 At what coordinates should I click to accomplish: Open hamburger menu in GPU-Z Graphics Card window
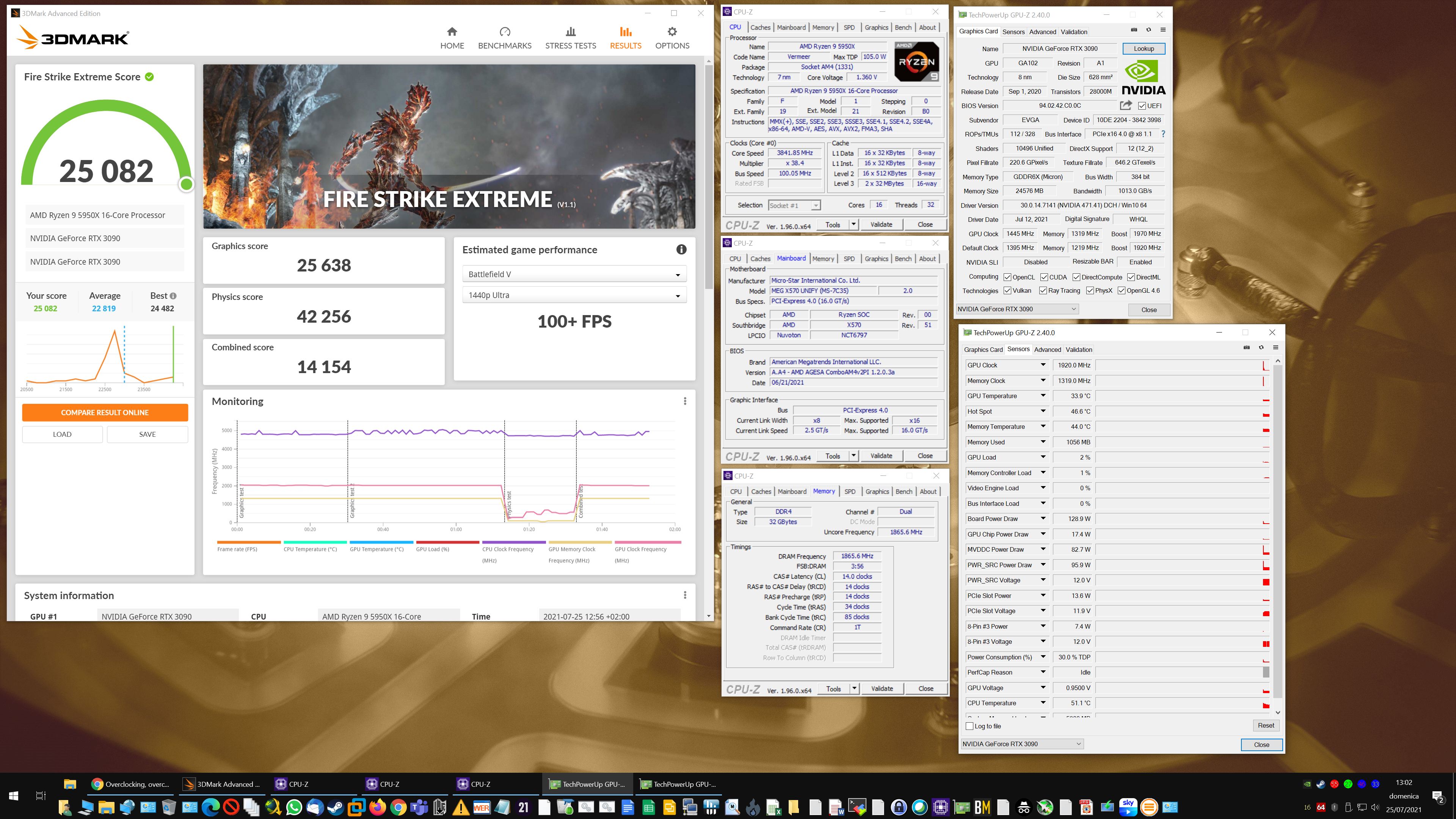[x=1163, y=30]
